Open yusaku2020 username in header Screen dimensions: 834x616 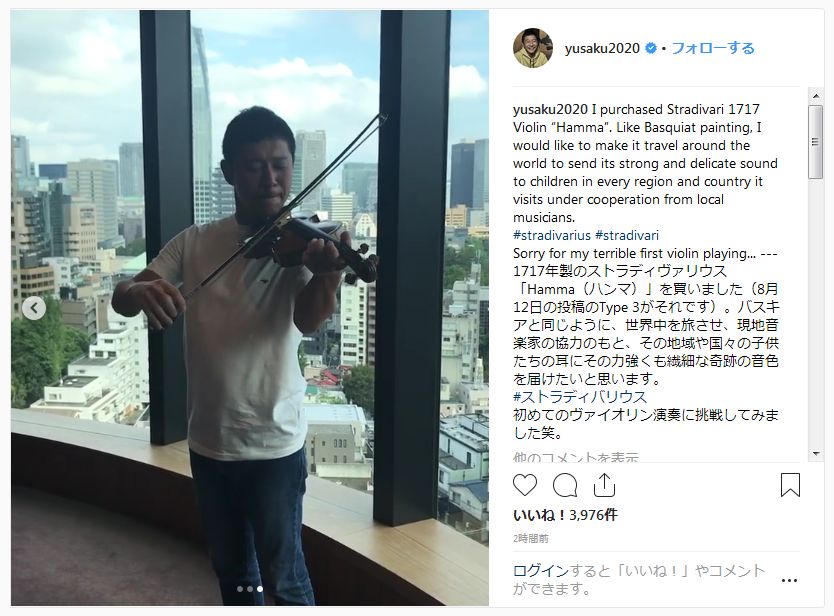click(x=602, y=48)
